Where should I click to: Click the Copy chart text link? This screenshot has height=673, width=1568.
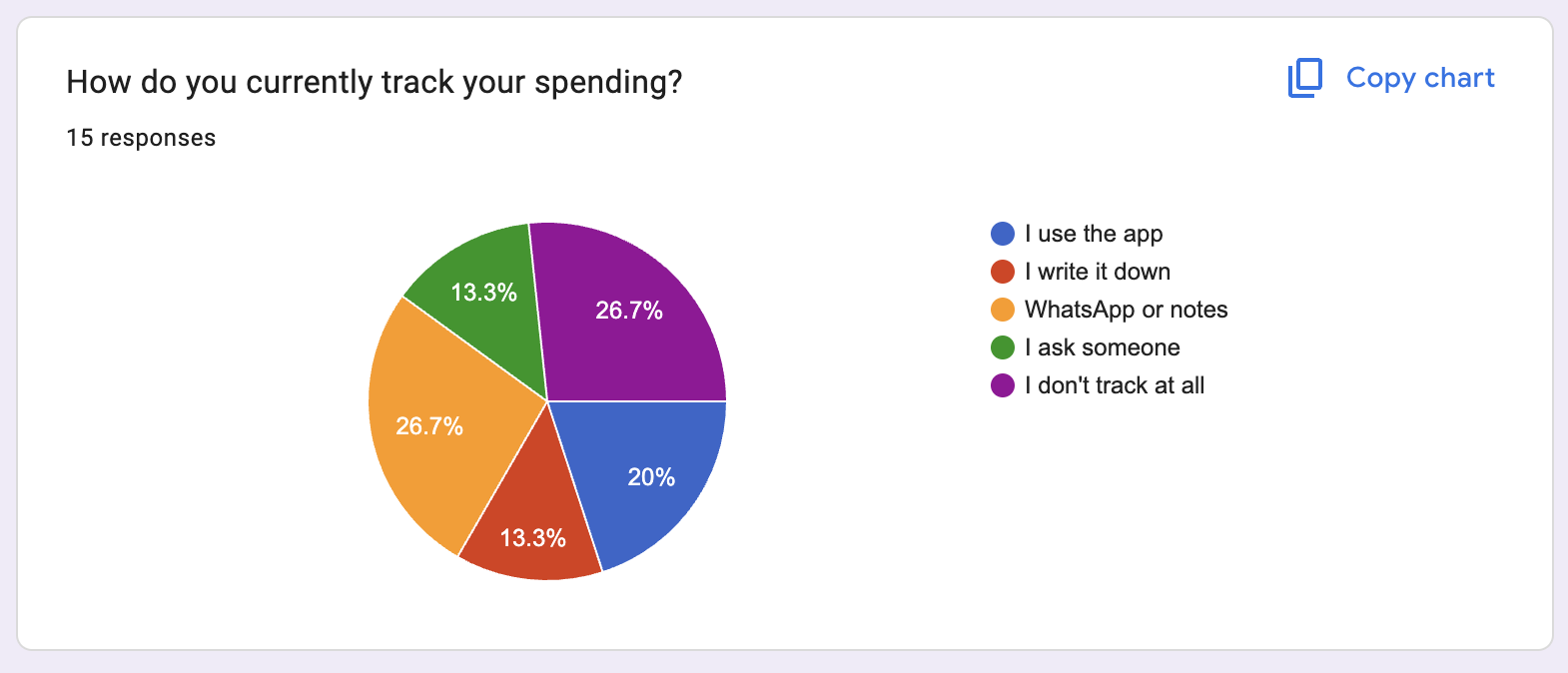[x=1420, y=78]
